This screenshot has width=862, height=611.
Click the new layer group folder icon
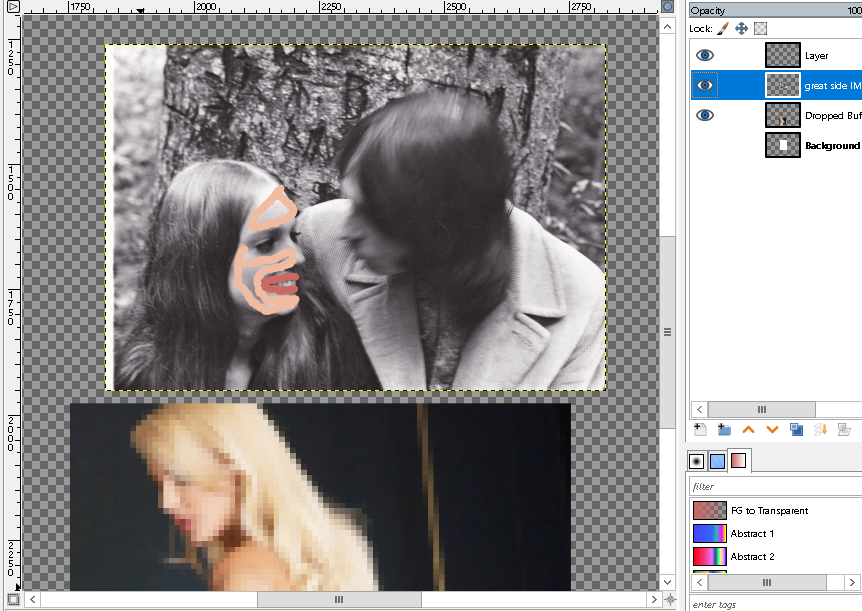pos(724,429)
